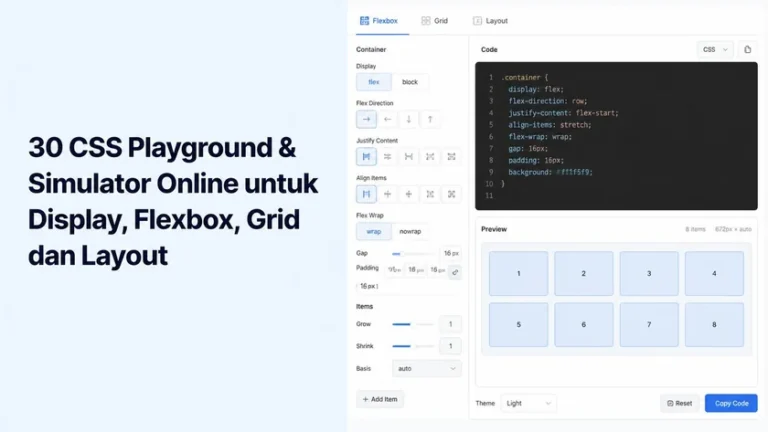Viewport: 768px width, 432px height.
Task: Click the 'flex-wrap: wrap;' code line
Action: pyautogui.click(x=540, y=137)
